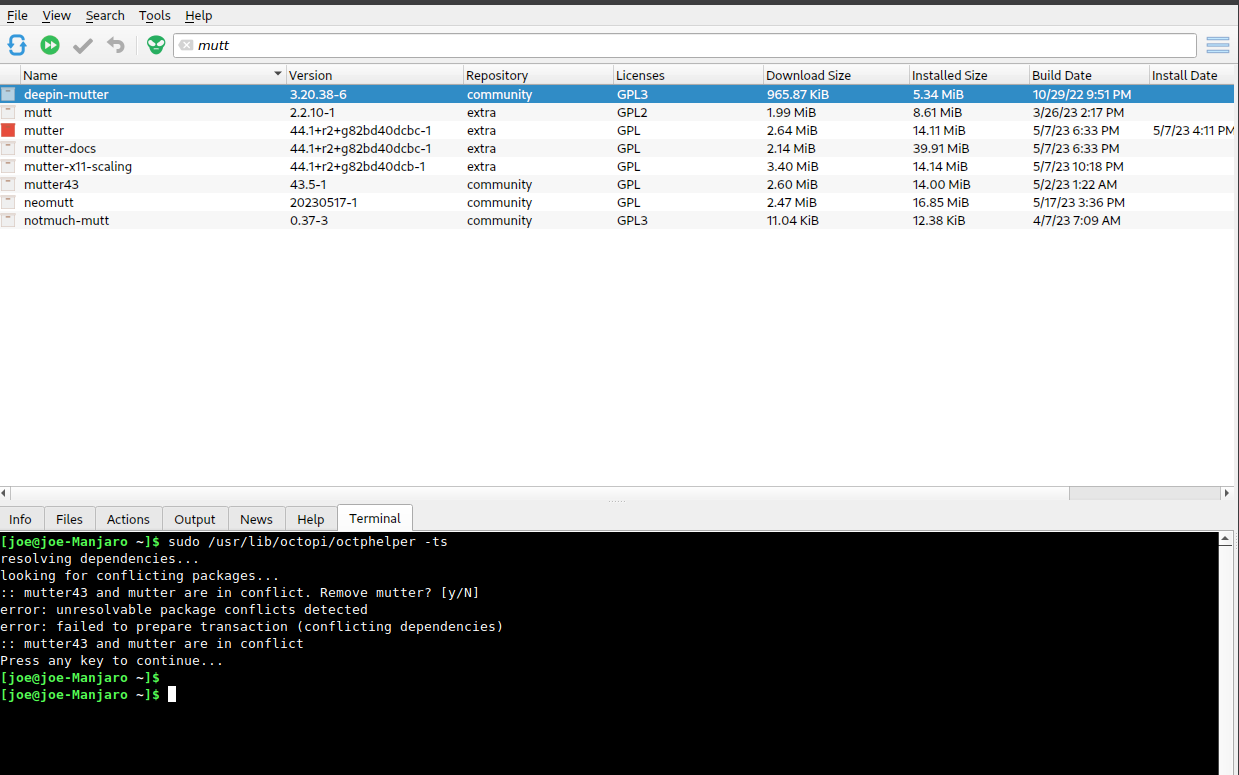Switch to the Output tab
Viewport: 1239px width, 775px height.
tap(195, 519)
